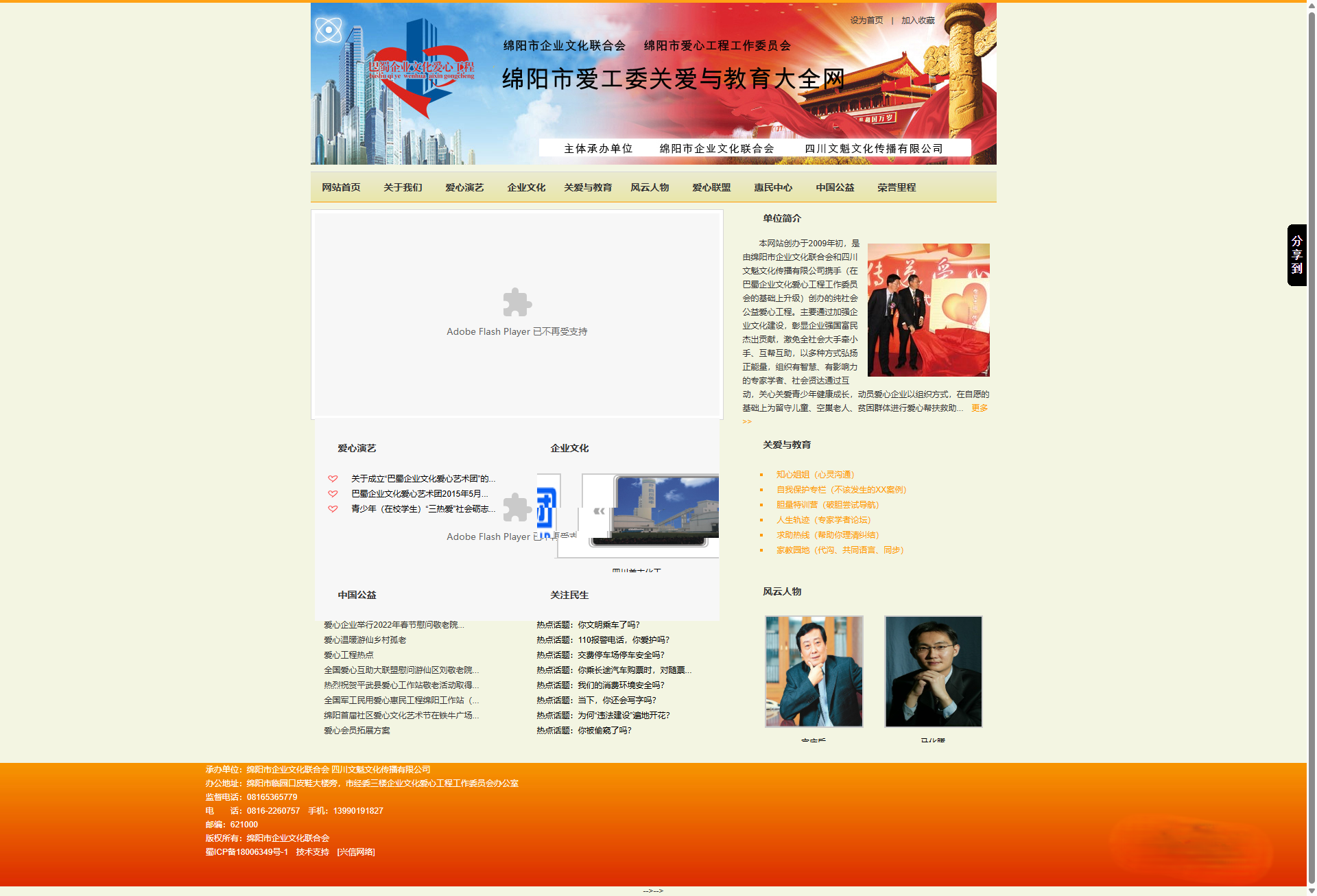The image size is (1317, 896).
Task: Click heart icon beside 关于成立“巴蜀企业文化爱心艺术团”的...
Action: click(333, 479)
